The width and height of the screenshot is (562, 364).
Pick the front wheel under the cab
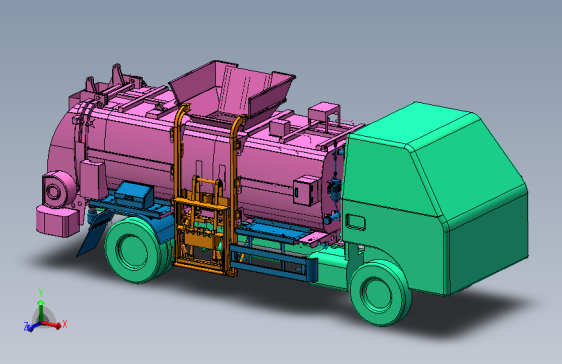click(x=380, y=294)
